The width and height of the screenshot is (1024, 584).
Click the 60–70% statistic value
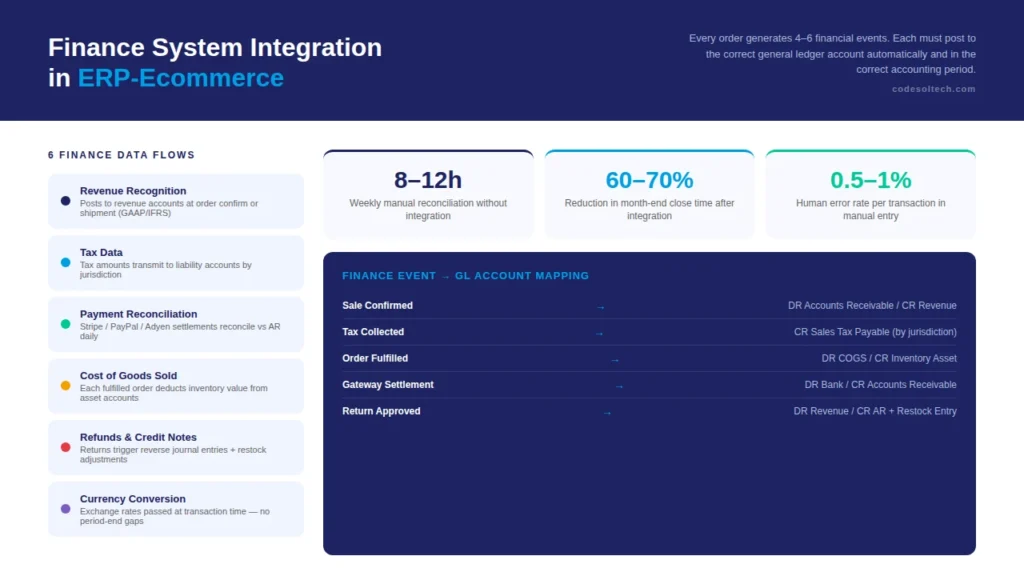[x=649, y=180]
